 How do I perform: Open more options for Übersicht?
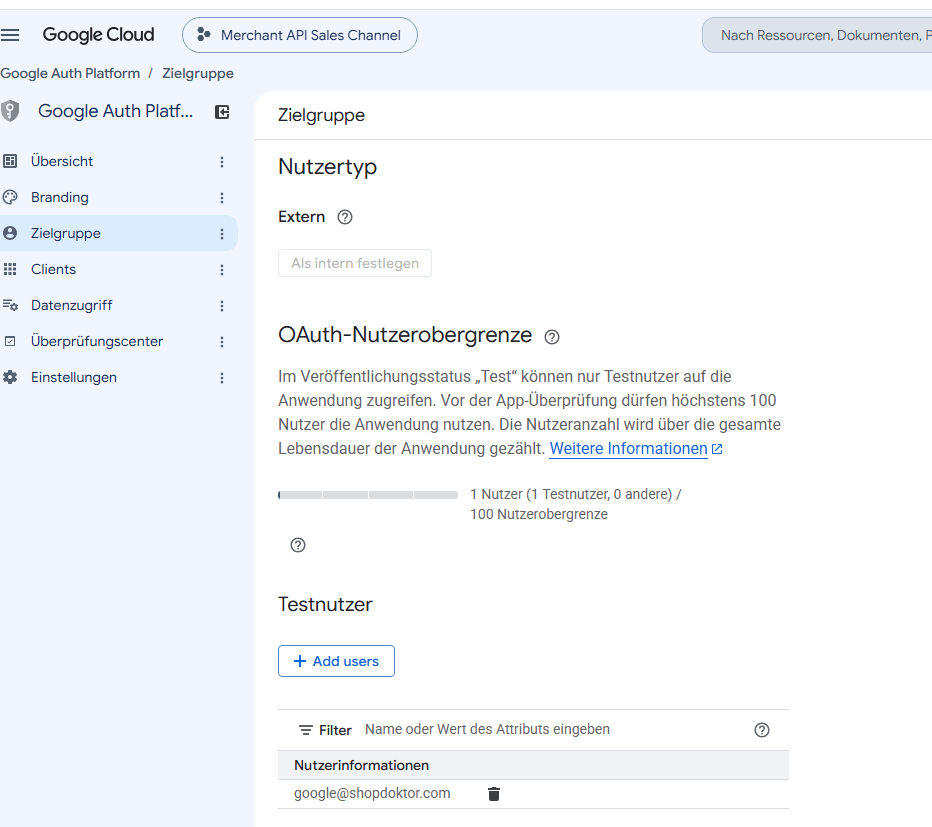[222, 162]
